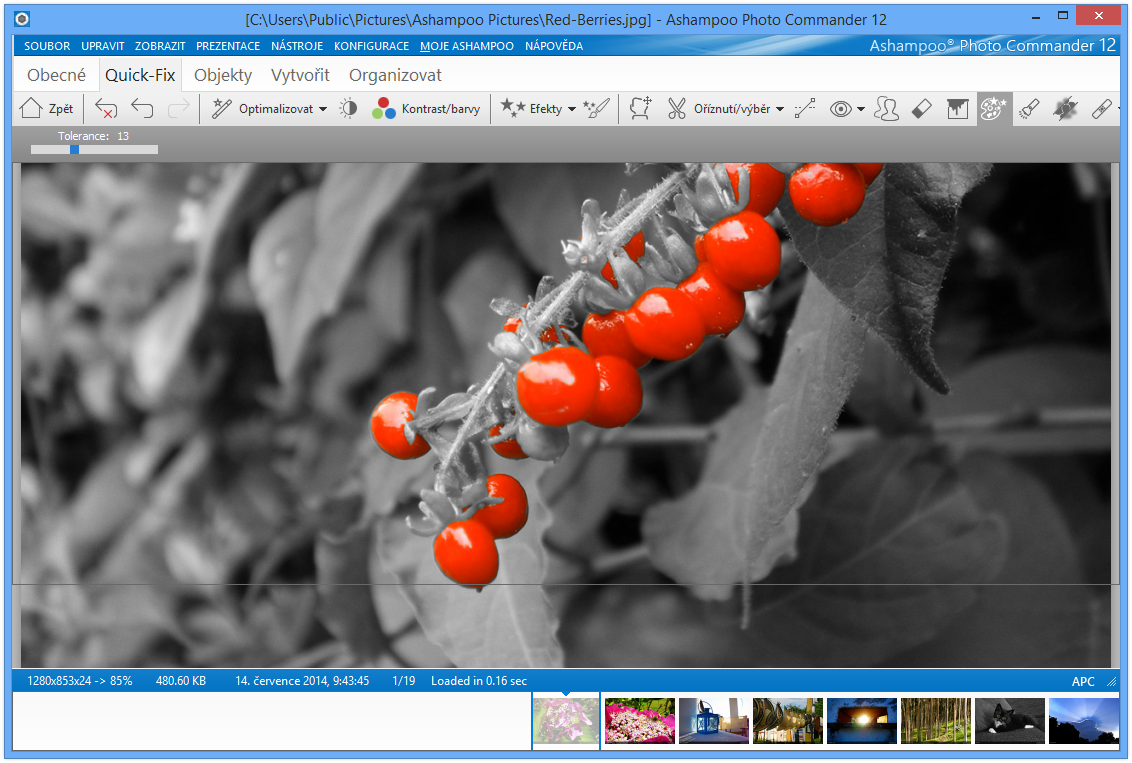Image resolution: width=1132 pixels, height=763 pixels.
Task: Click the scissors crop icon
Action: tap(676, 109)
